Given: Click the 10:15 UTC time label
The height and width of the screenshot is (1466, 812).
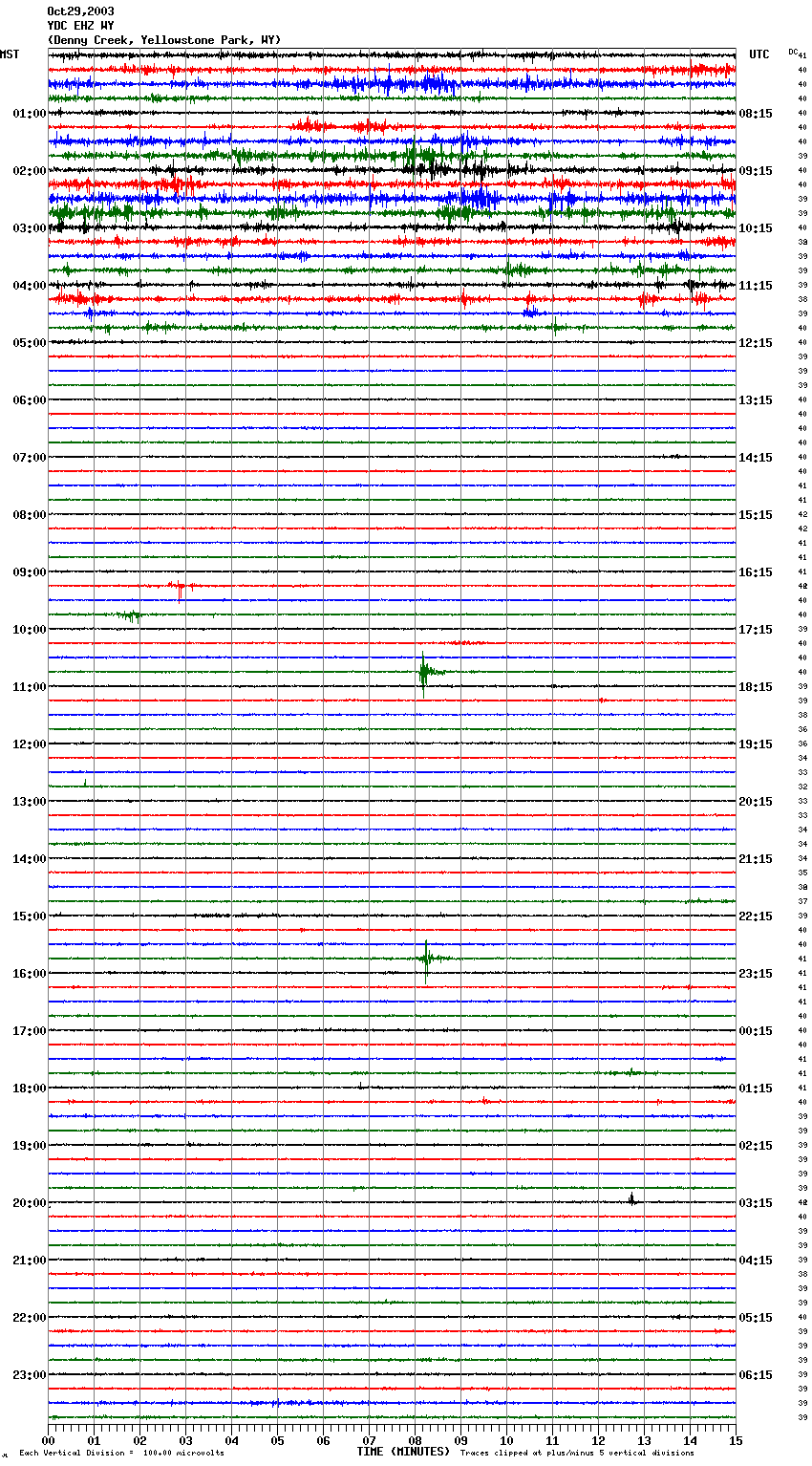Looking at the screenshot, I should click(756, 228).
